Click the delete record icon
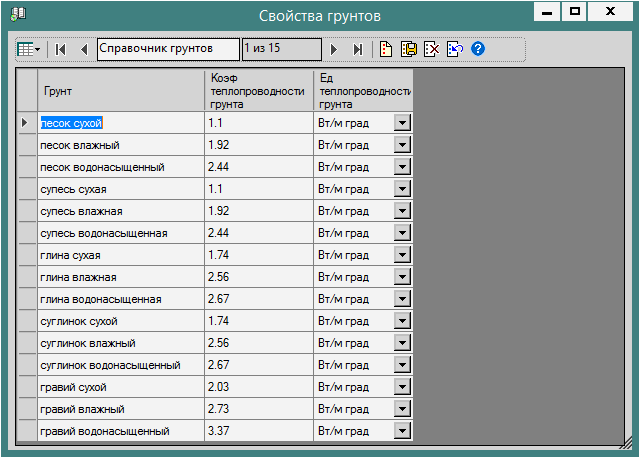The height and width of the screenshot is (458, 640). pyautogui.click(x=432, y=49)
